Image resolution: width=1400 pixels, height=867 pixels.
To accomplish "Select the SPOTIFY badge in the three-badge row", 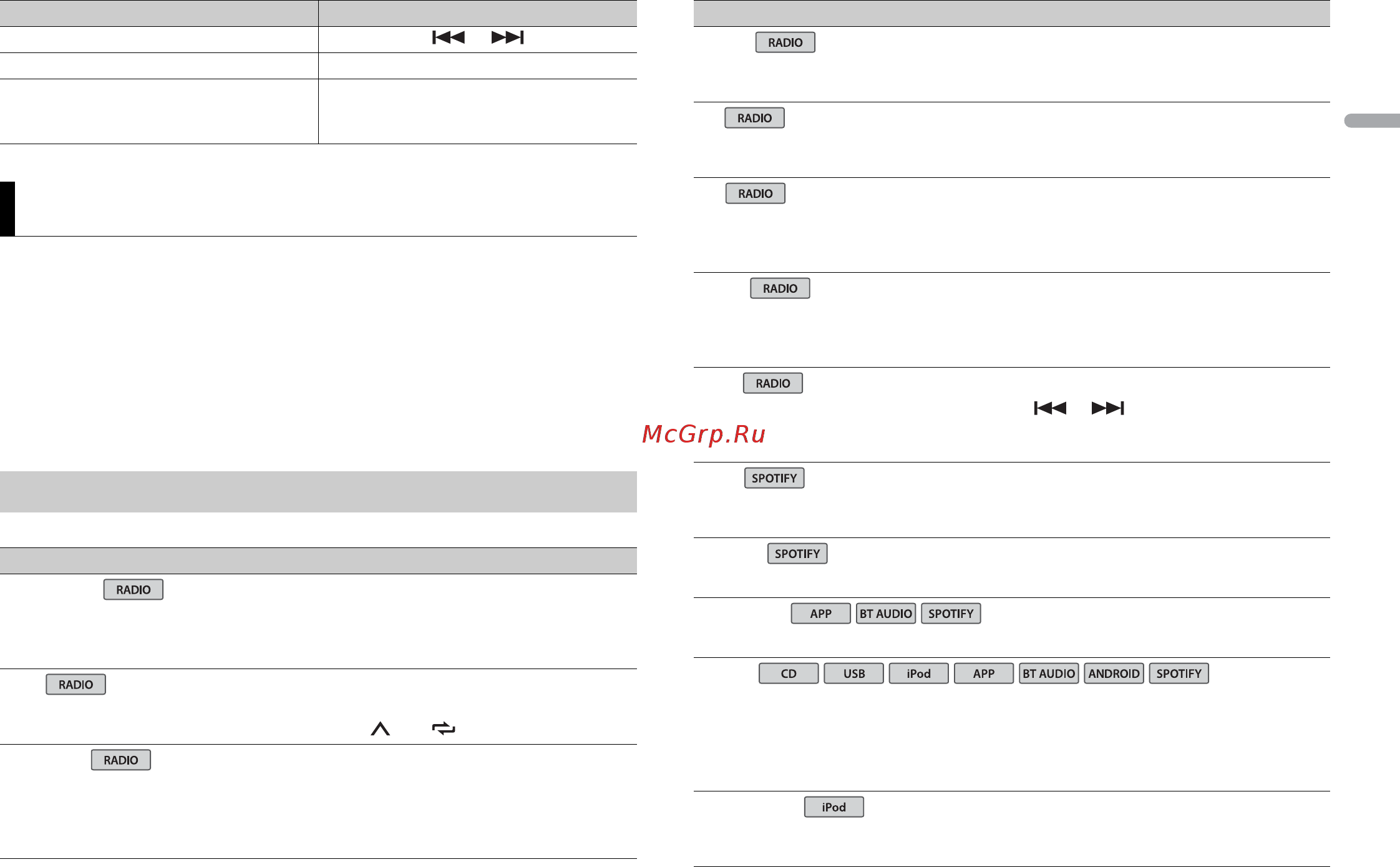I will [951, 614].
